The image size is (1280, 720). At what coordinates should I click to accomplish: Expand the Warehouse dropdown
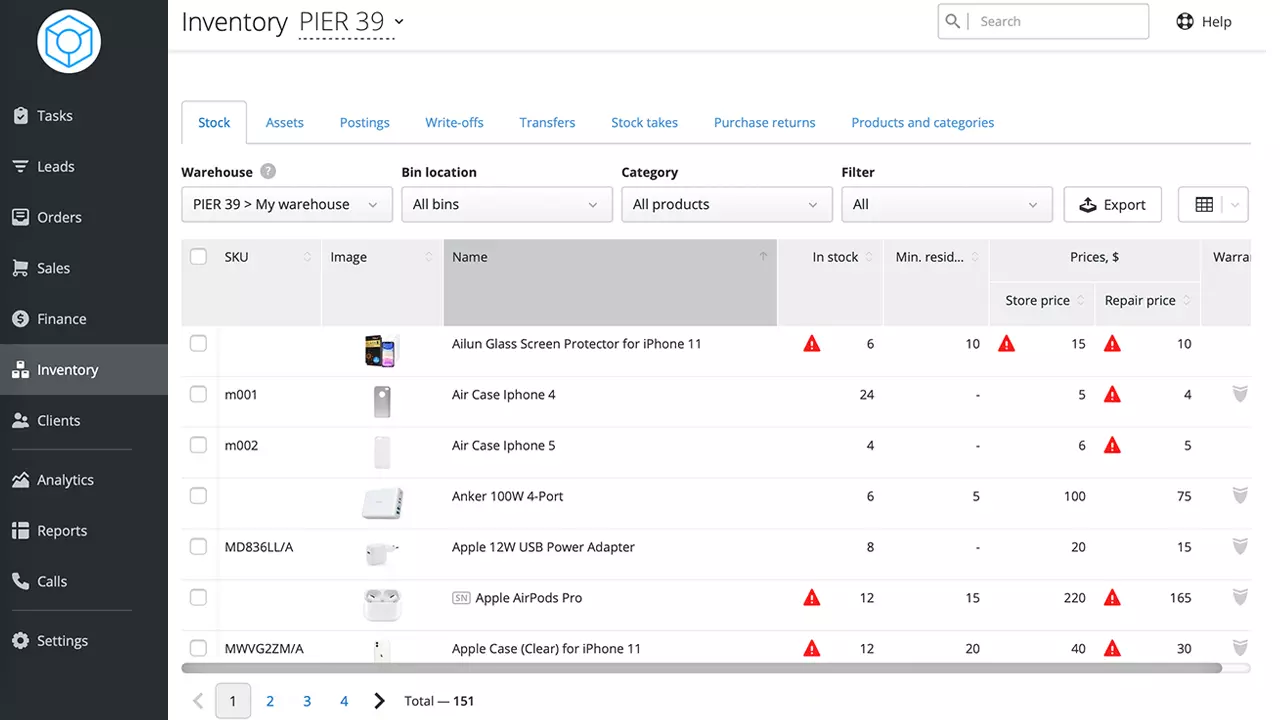click(x=286, y=205)
